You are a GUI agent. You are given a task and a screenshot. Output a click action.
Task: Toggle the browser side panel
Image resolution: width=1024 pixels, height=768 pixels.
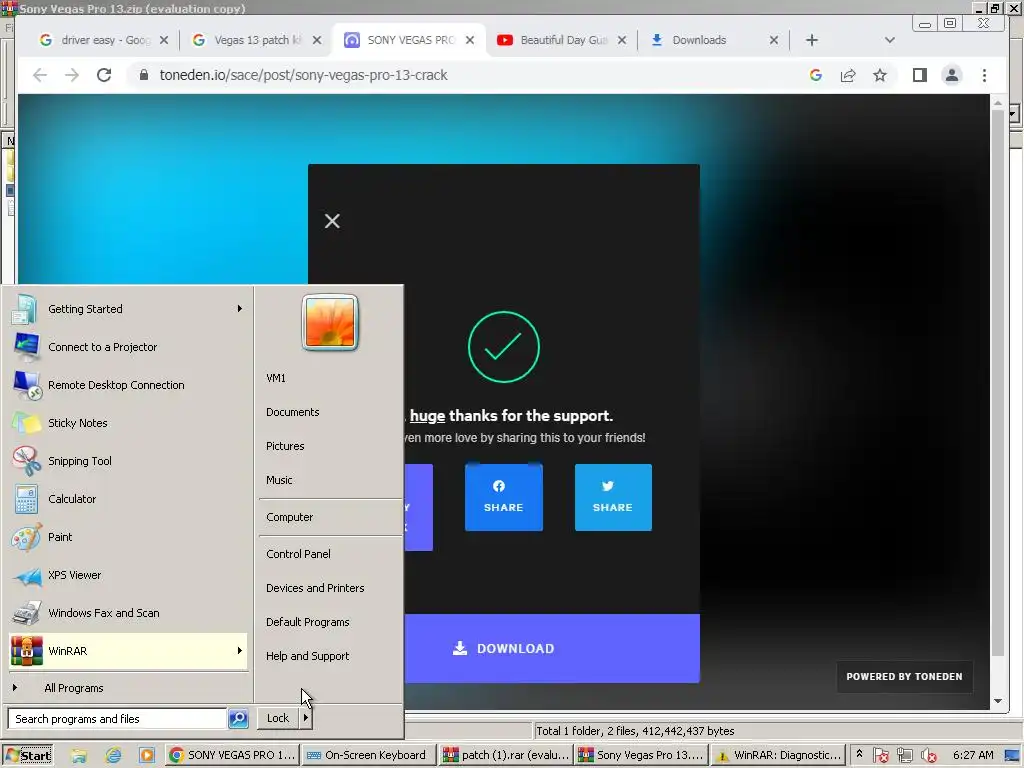pos(920,75)
